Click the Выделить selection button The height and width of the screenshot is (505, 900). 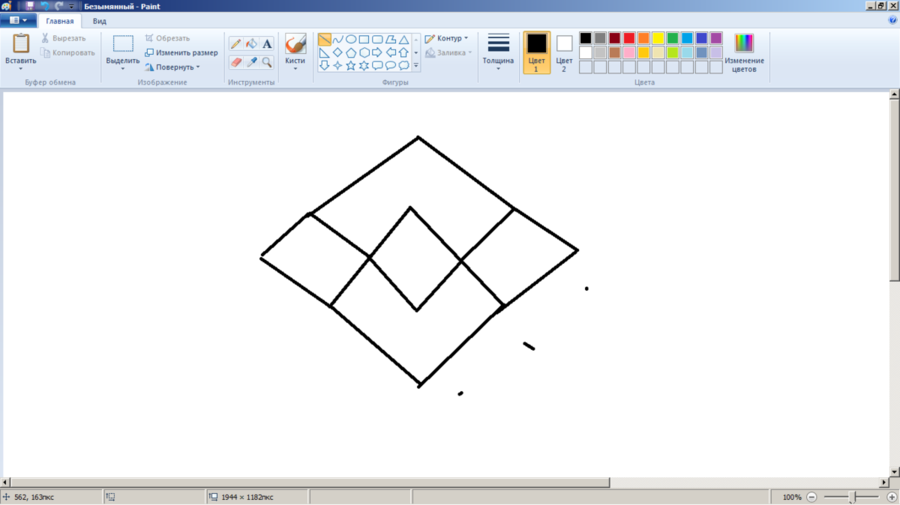pyautogui.click(x=123, y=48)
